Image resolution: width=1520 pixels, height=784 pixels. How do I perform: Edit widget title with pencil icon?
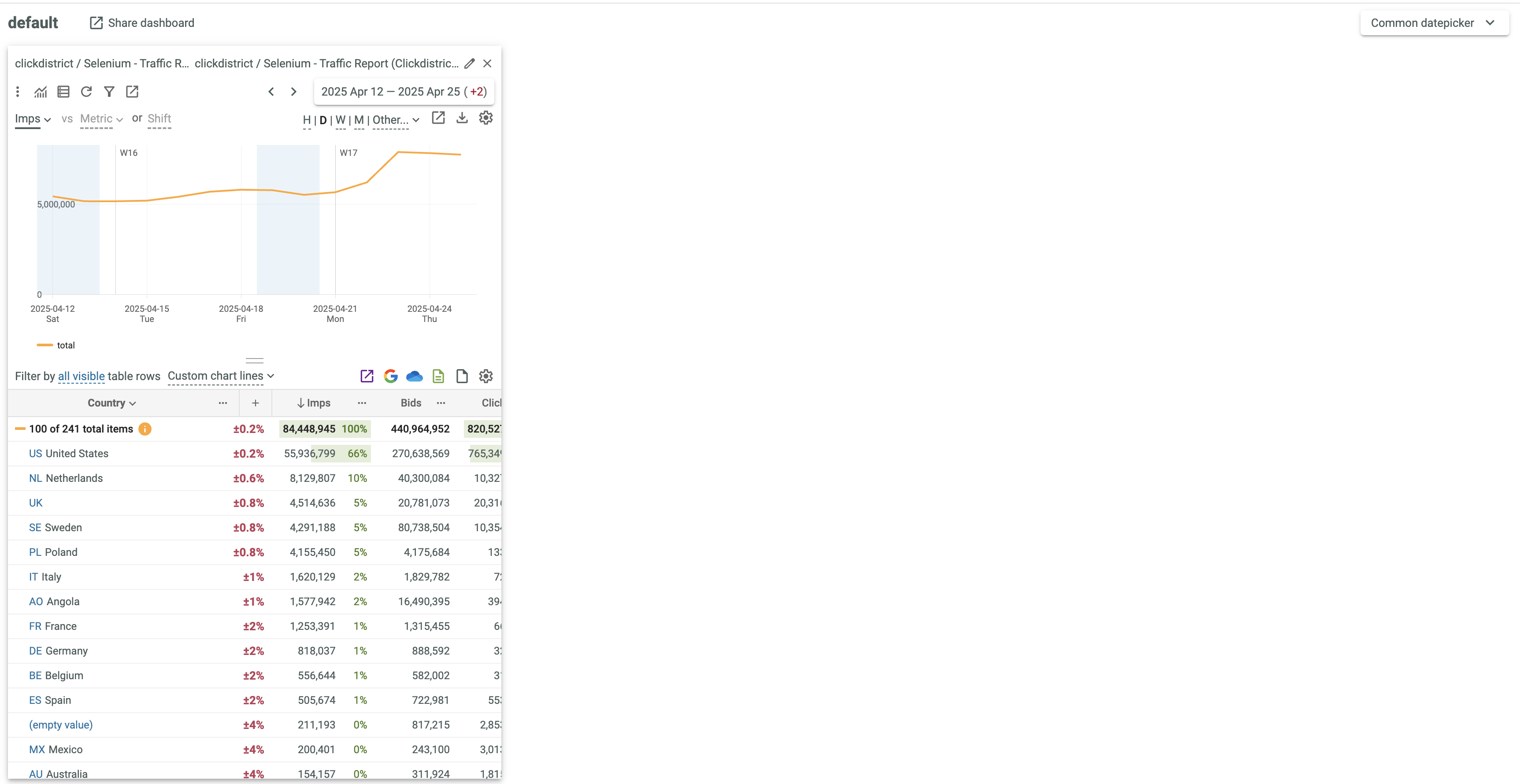pos(469,64)
